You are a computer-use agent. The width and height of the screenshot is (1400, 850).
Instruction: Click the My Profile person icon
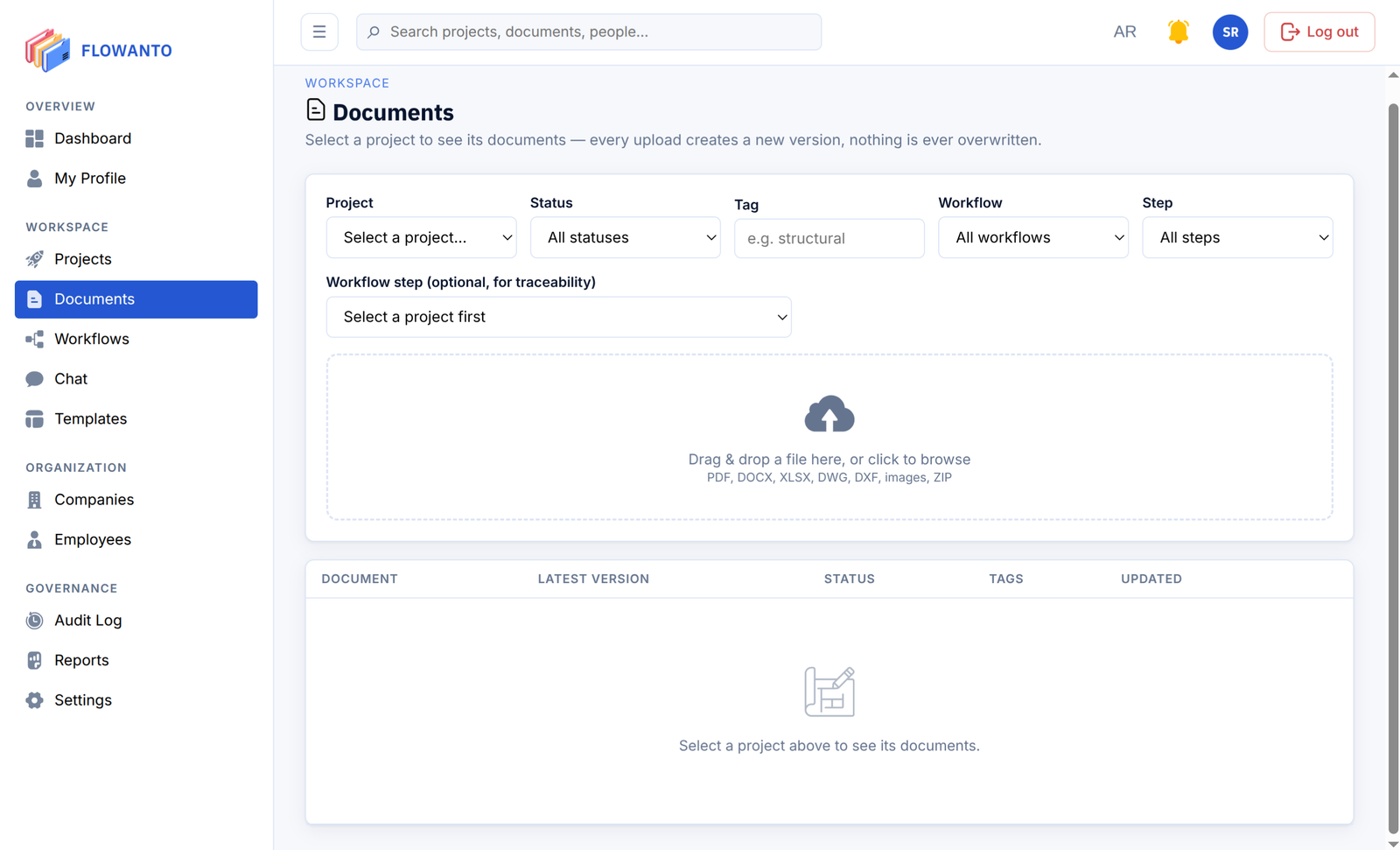coord(34,179)
